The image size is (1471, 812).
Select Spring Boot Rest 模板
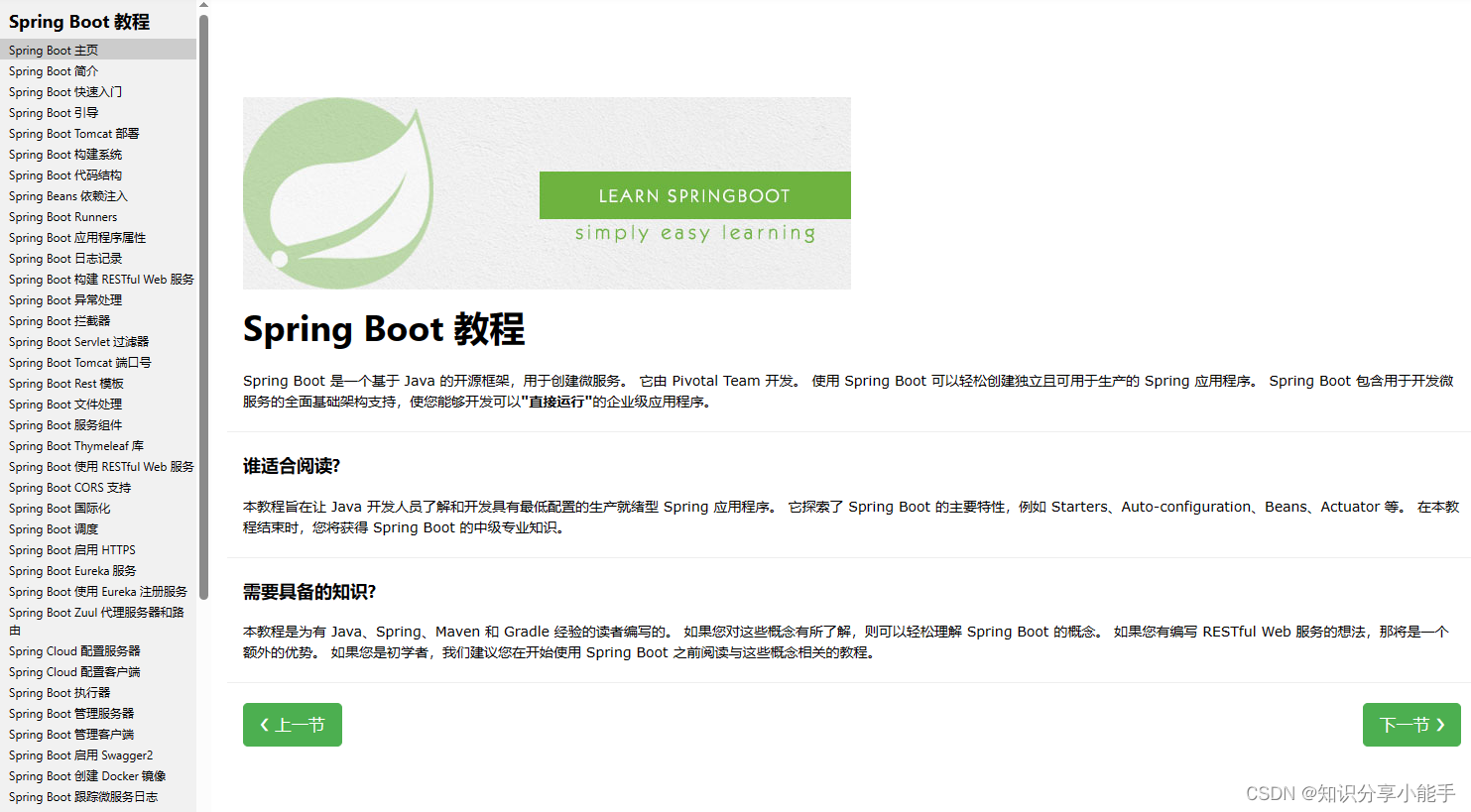click(66, 383)
